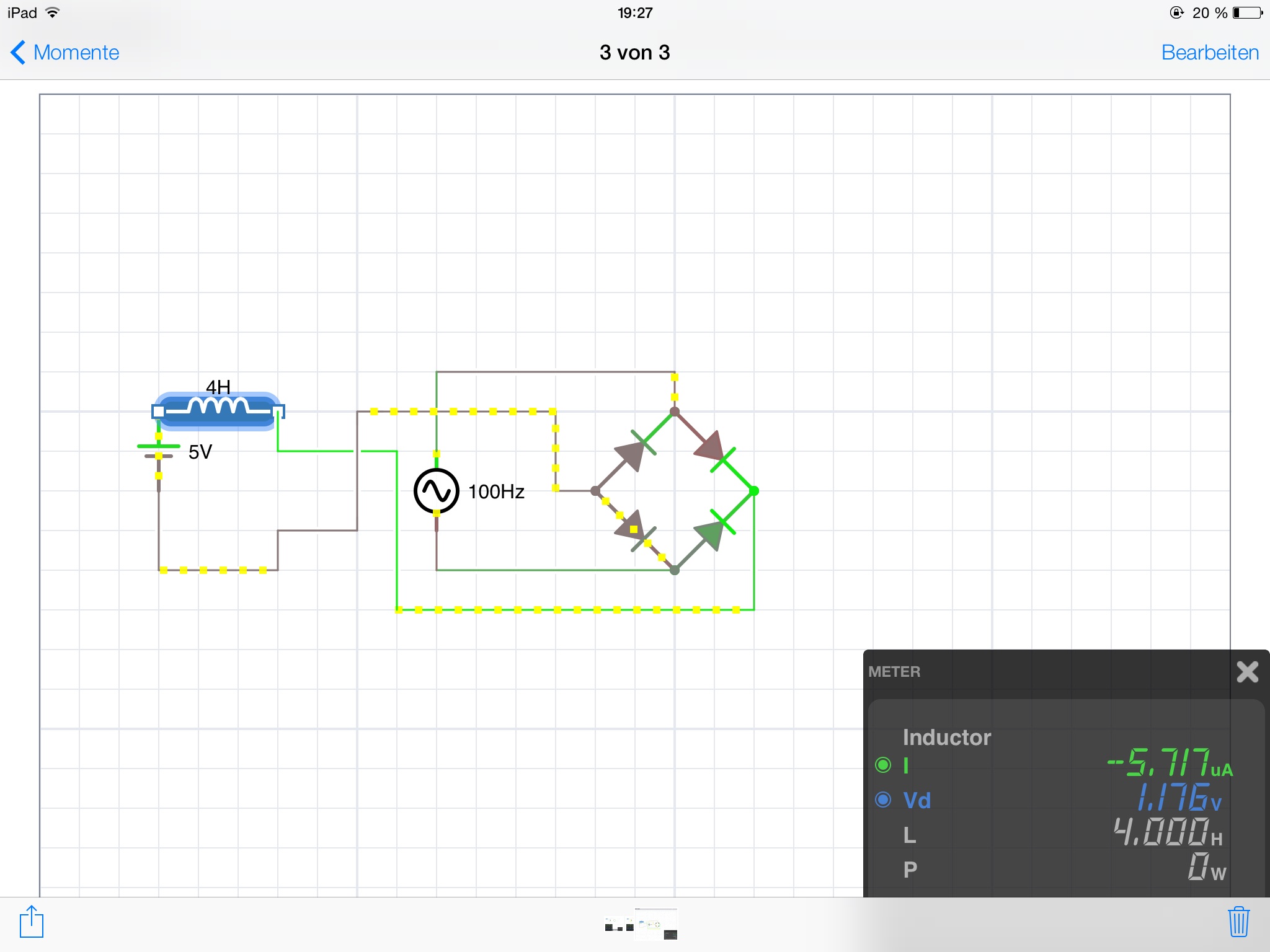Viewport: 1270px width, 952px height.
Task: Open the current photo thumbnail in strip
Action: pos(656,923)
